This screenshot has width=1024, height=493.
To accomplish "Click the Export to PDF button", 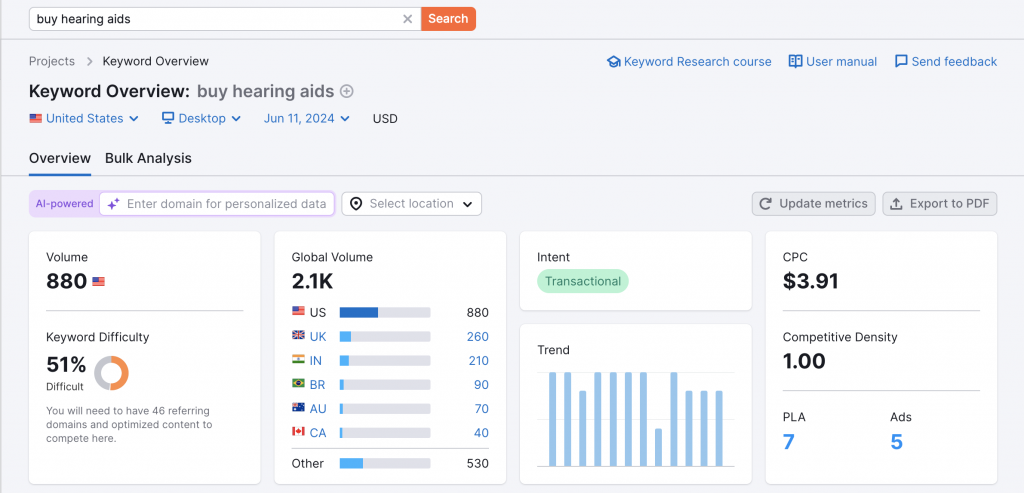I will click(940, 204).
